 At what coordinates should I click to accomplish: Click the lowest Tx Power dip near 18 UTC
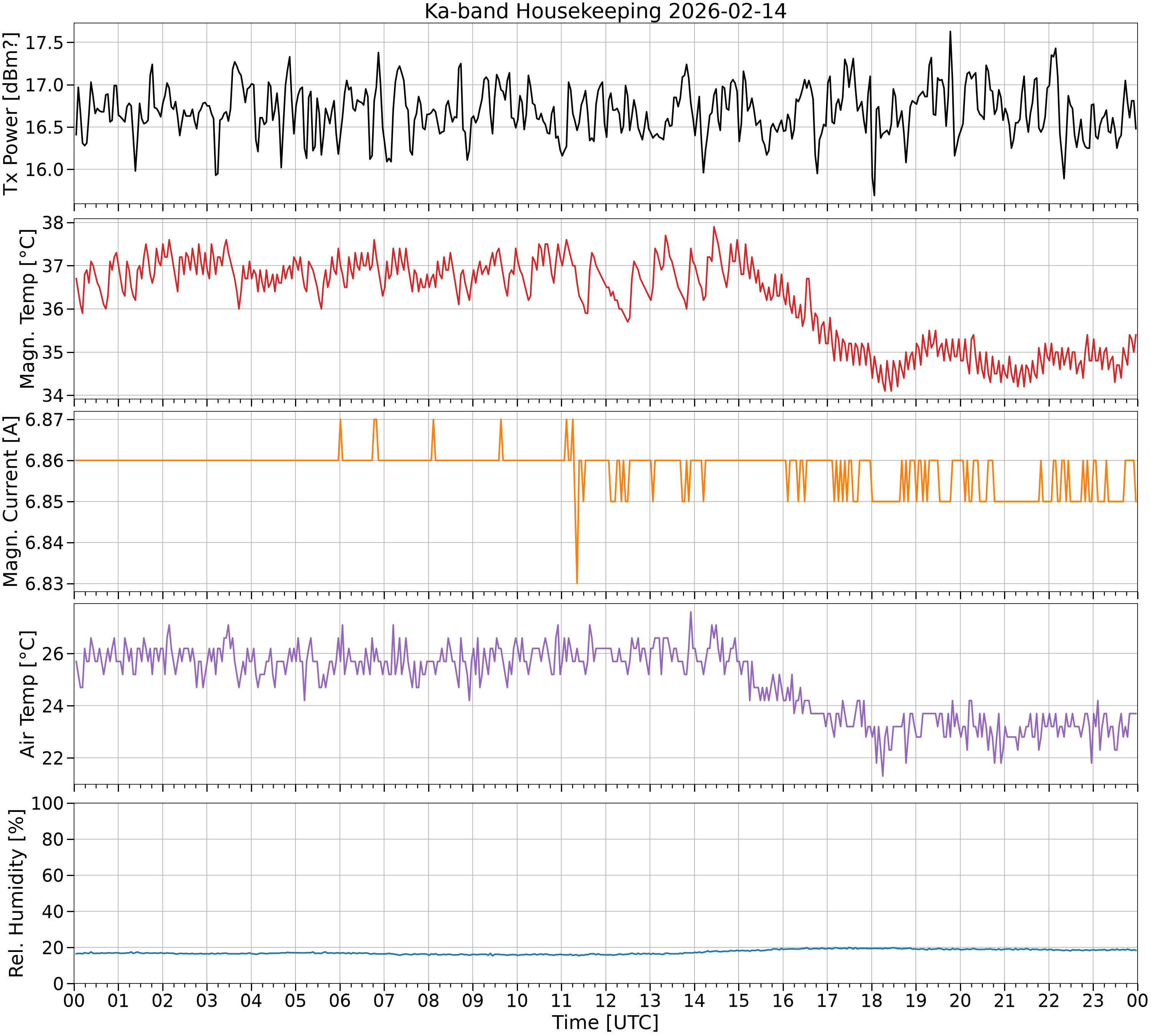coord(874,195)
